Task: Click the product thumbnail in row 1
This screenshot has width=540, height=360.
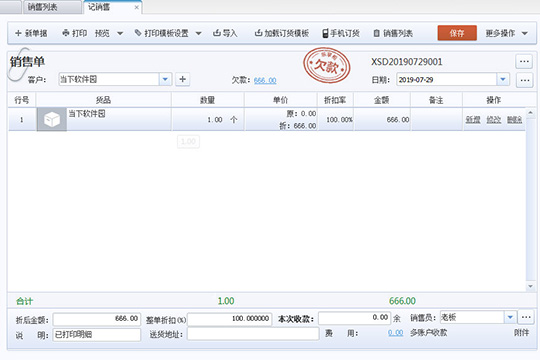Action: point(52,120)
